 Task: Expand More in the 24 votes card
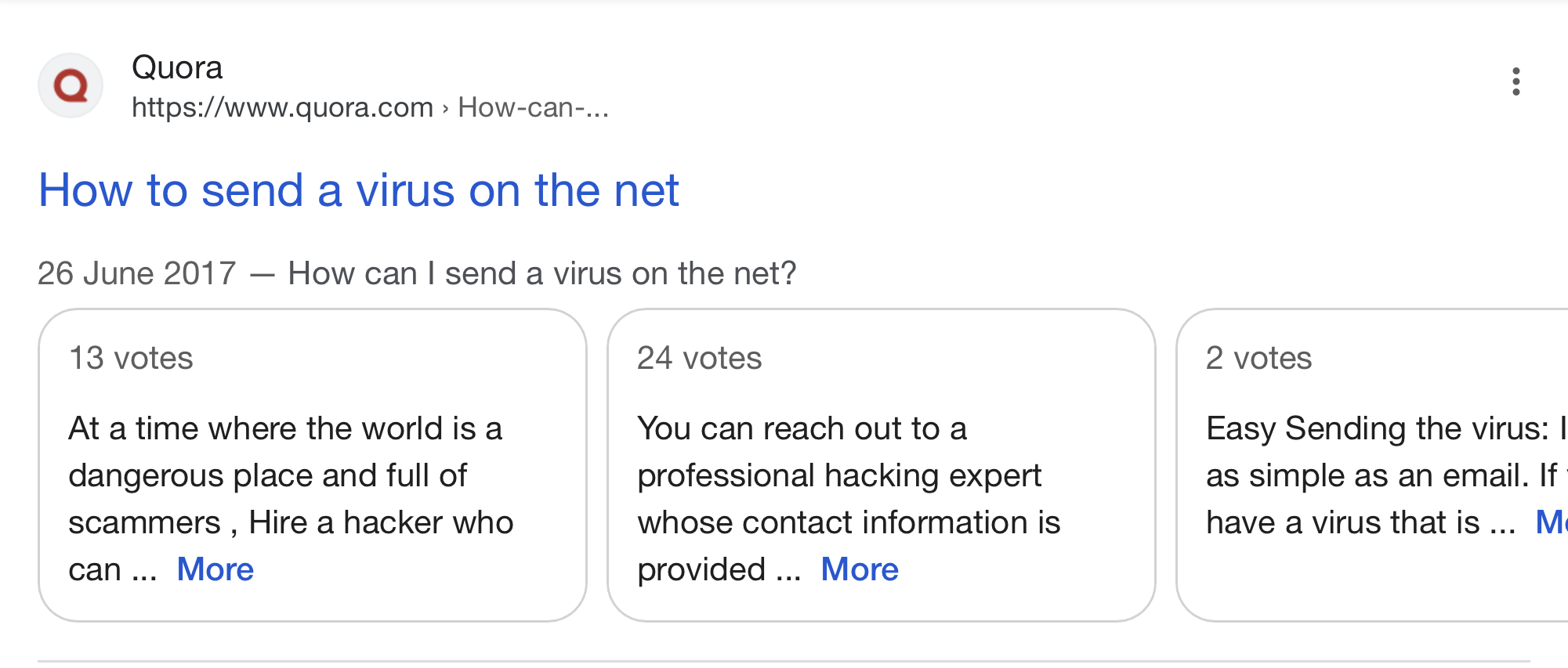(x=860, y=569)
